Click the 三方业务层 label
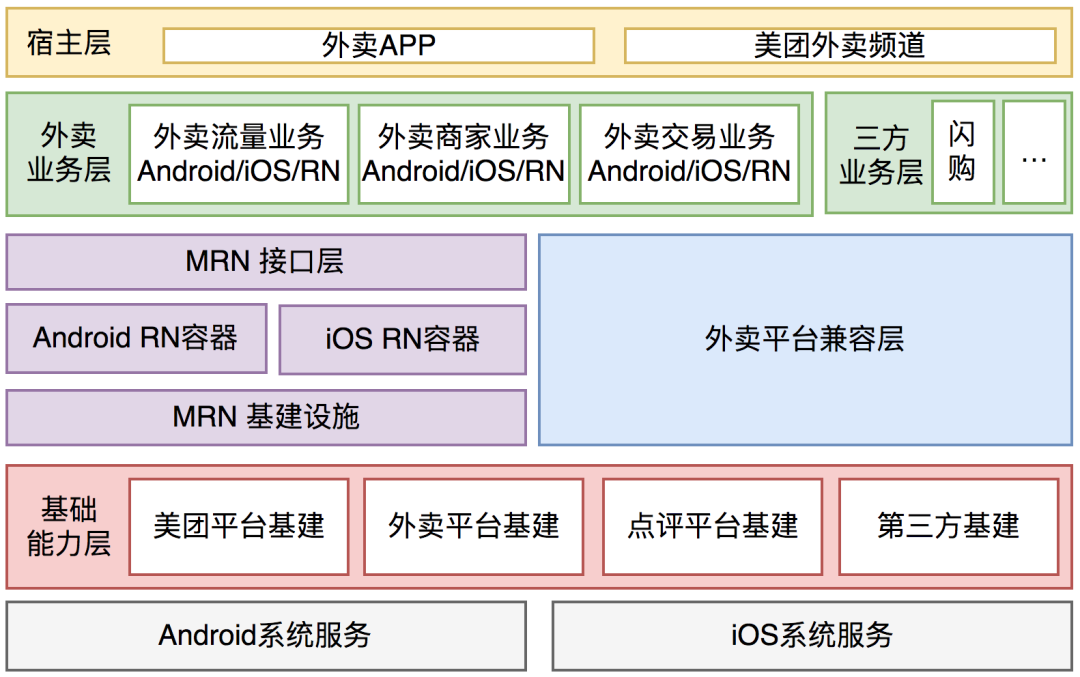The width and height of the screenshot is (1080, 677). [x=881, y=156]
